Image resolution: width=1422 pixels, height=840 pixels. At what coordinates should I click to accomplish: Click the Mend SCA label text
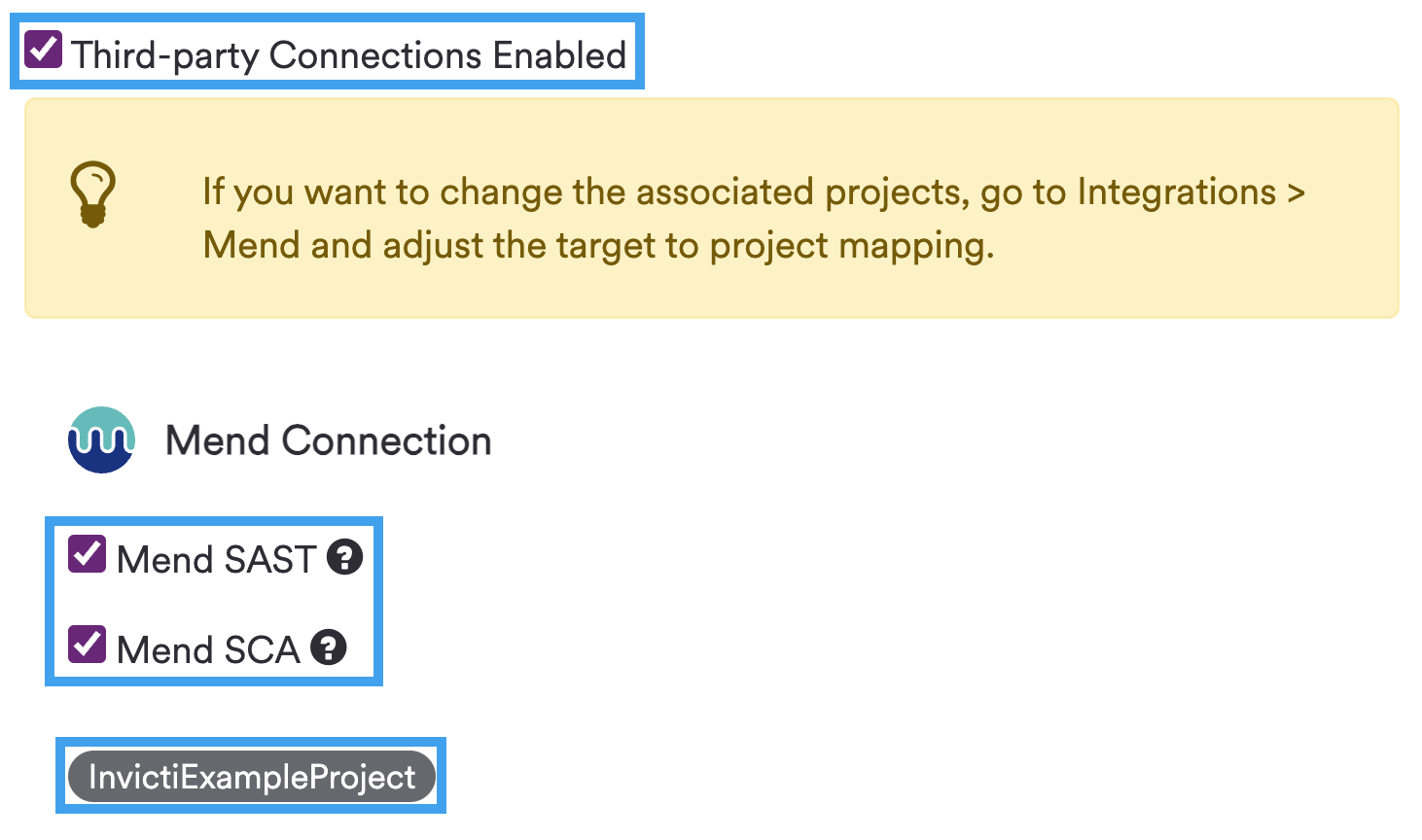click(209, 647)
